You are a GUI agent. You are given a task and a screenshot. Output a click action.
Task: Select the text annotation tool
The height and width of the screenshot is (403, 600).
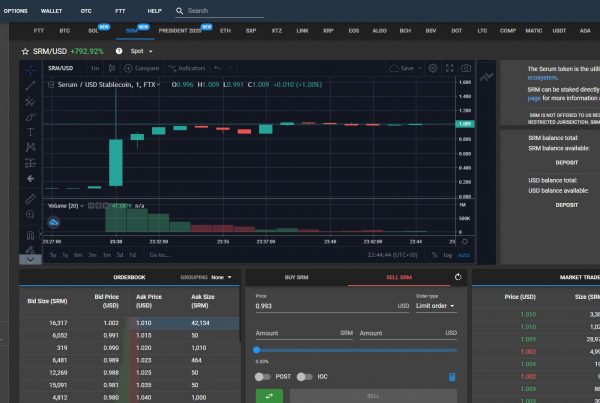click(31, 132)
